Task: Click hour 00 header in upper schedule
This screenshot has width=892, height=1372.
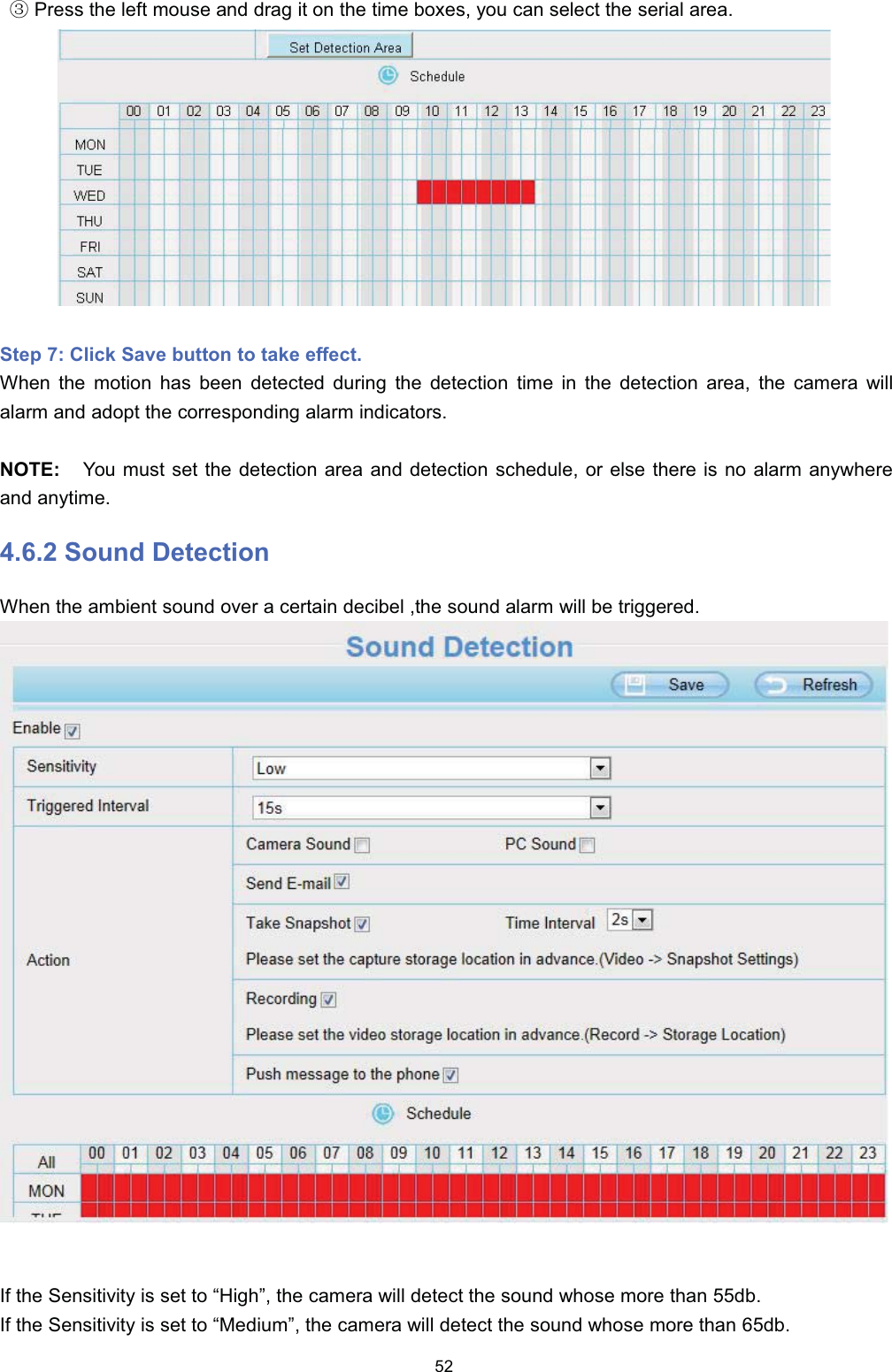Action: point(134,111)
